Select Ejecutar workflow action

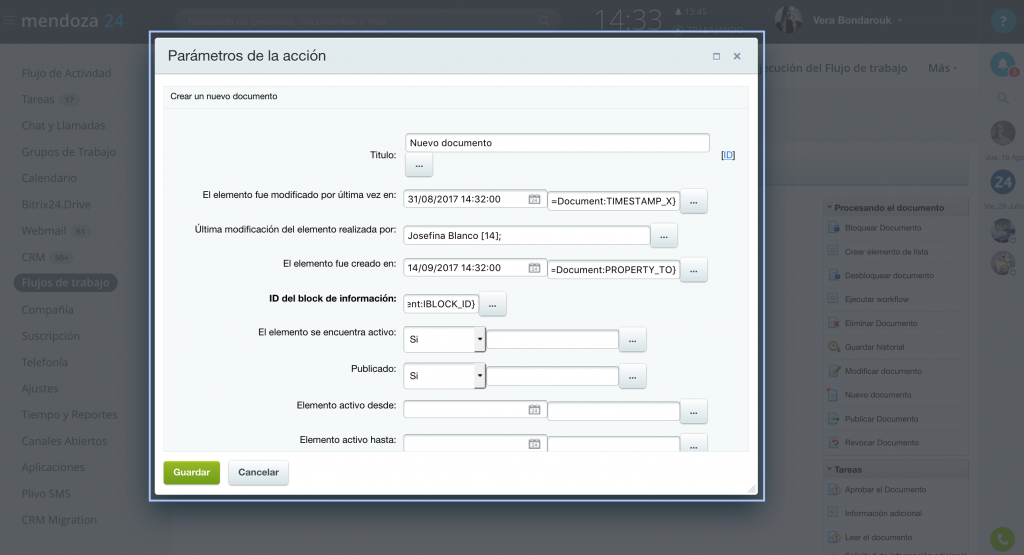tap(876, 299)
